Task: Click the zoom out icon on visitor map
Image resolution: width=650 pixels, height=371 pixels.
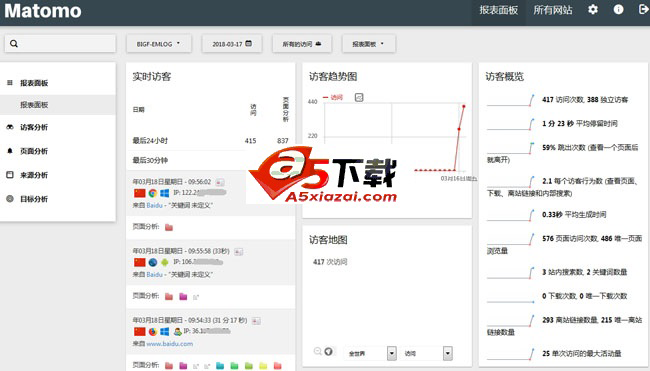Action: tap(318, 352)
